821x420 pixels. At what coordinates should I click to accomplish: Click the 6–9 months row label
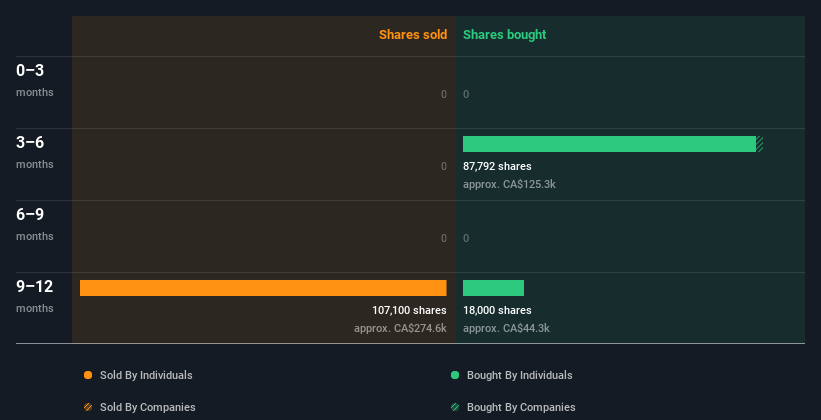35,224
